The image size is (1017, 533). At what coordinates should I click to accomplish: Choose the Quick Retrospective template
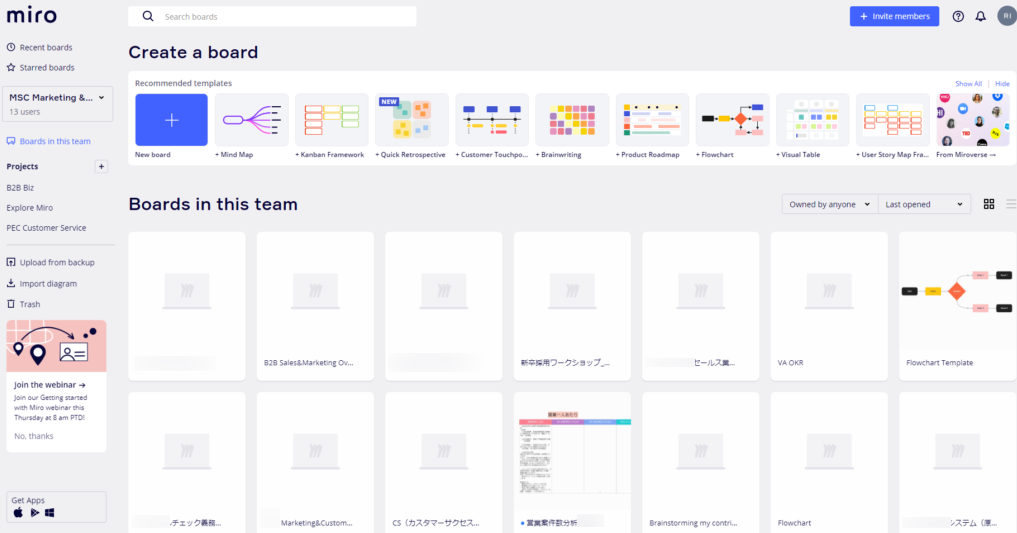[x=412, y=120]
